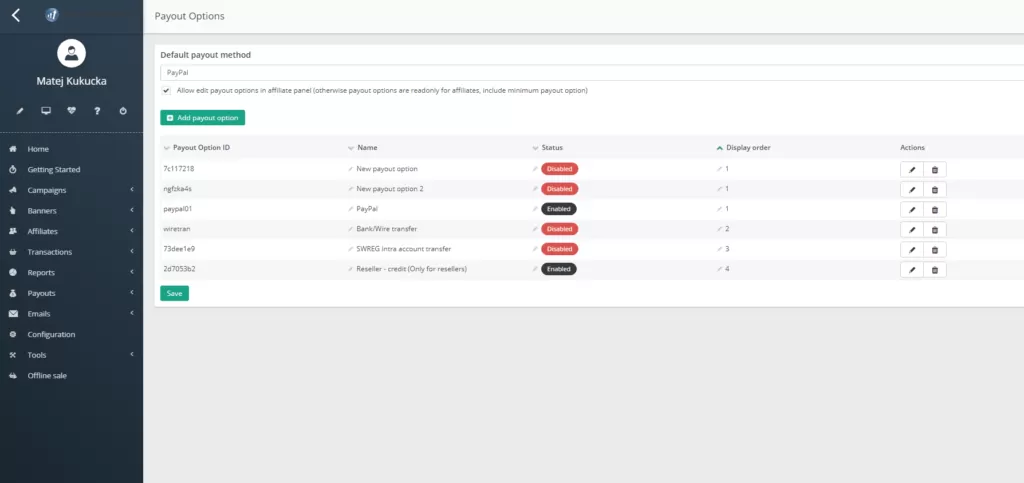Go to Getting Started in sidebar

53,170
